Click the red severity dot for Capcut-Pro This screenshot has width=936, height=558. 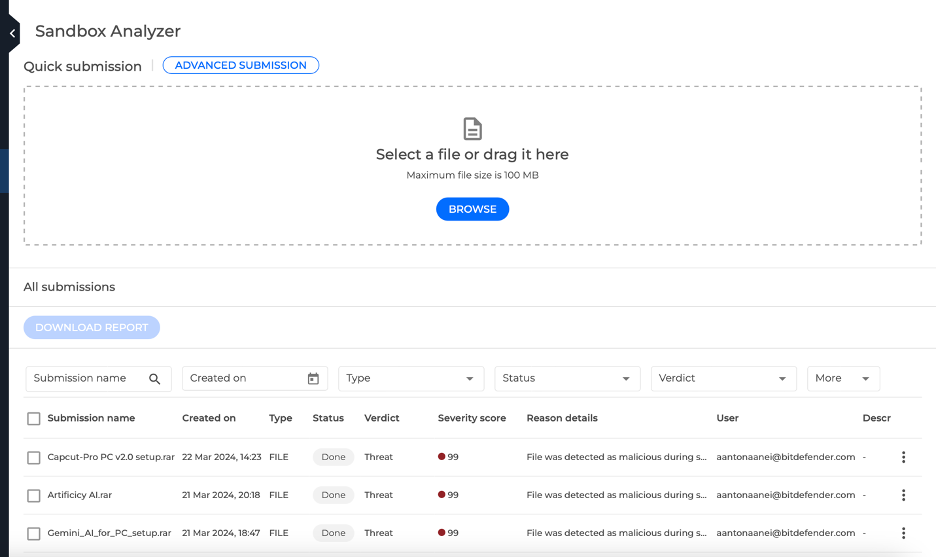point(442,457)
